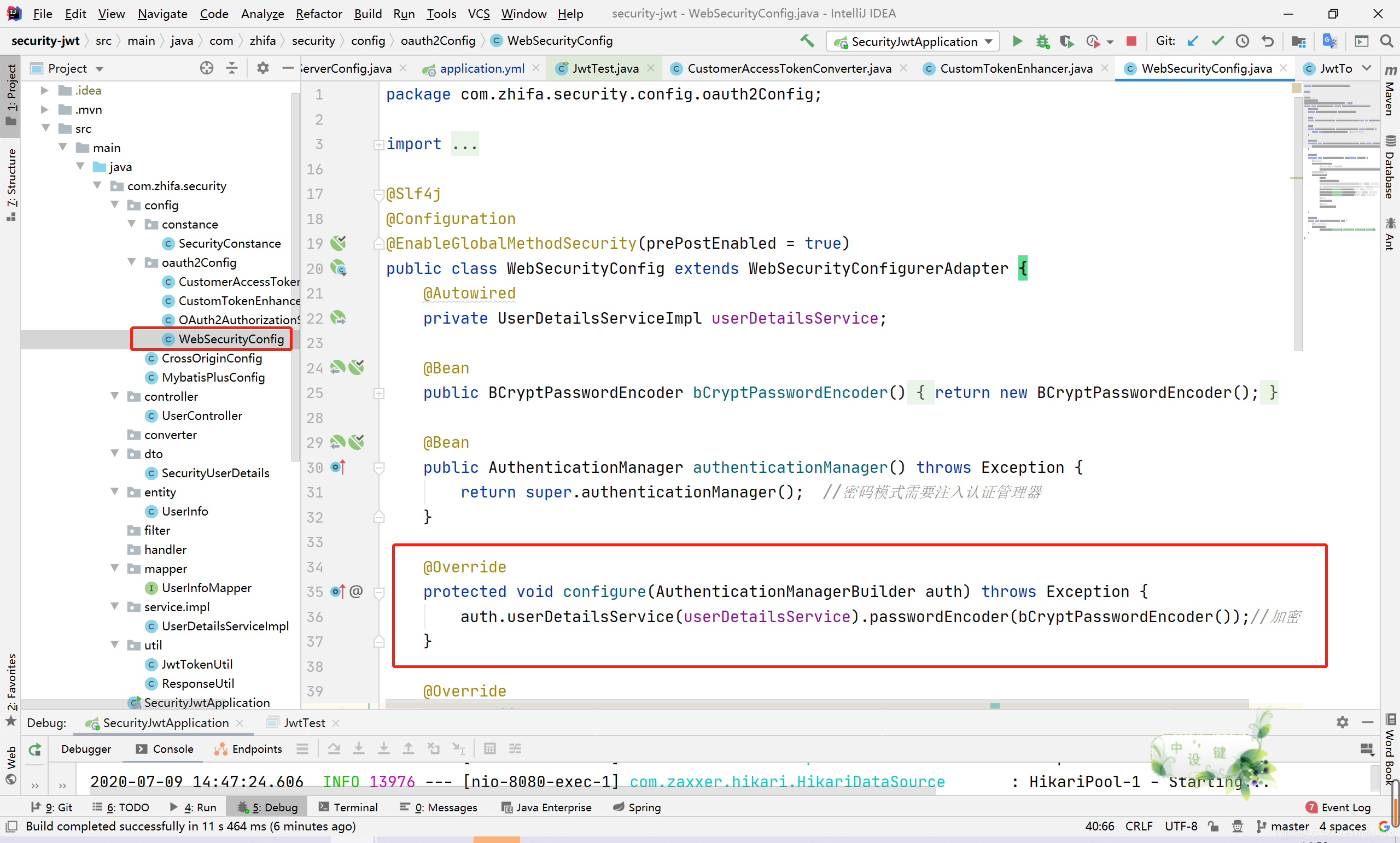Switch to the JwtTest.java editor tab
This screenshot has height=843, width=1400.
604,68
